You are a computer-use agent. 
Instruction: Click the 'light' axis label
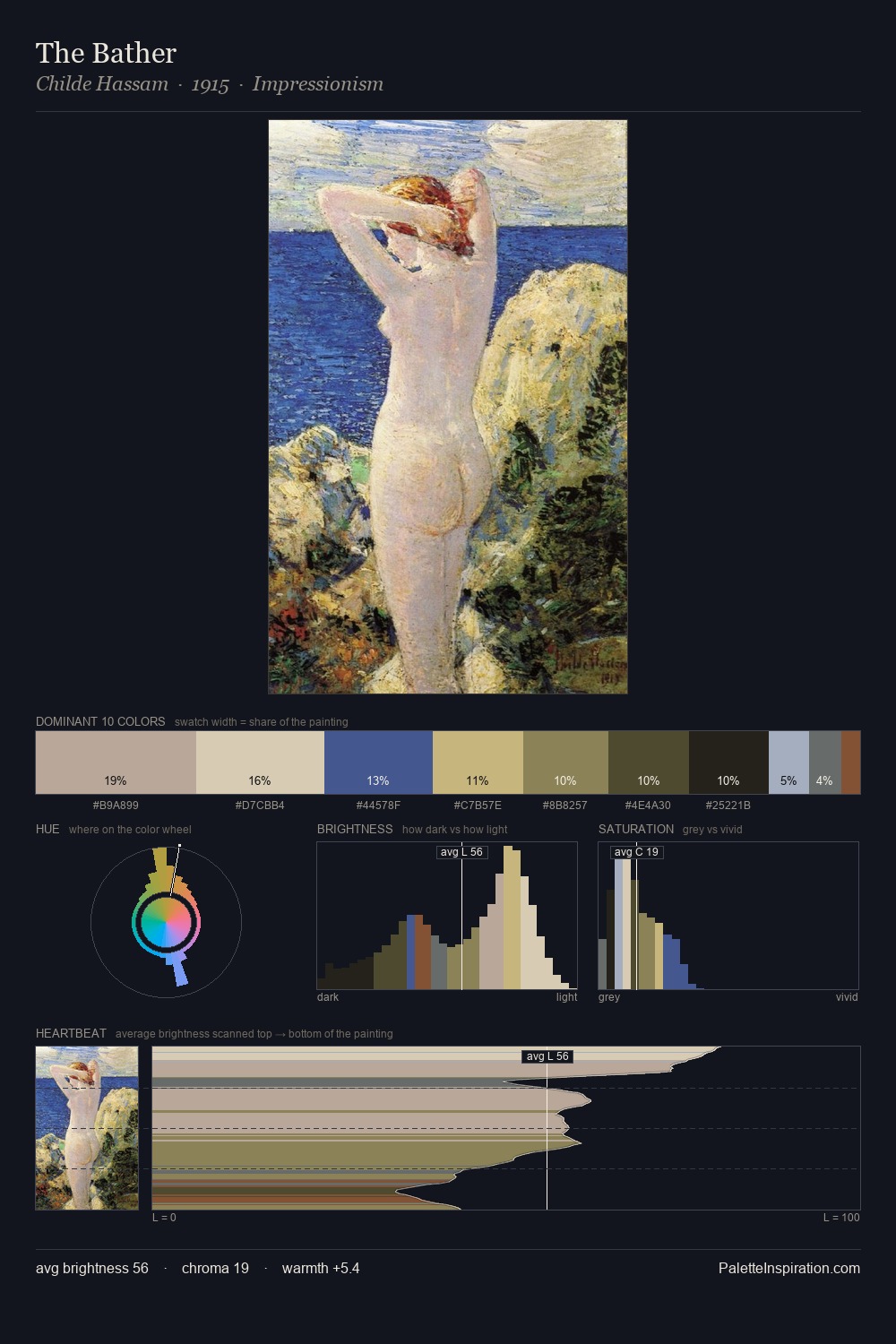pyautogui.click(x=566, y=996)
